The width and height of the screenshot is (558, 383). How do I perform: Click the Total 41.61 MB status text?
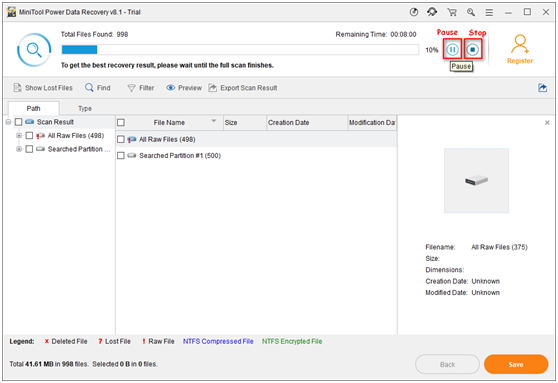point(84,364)
